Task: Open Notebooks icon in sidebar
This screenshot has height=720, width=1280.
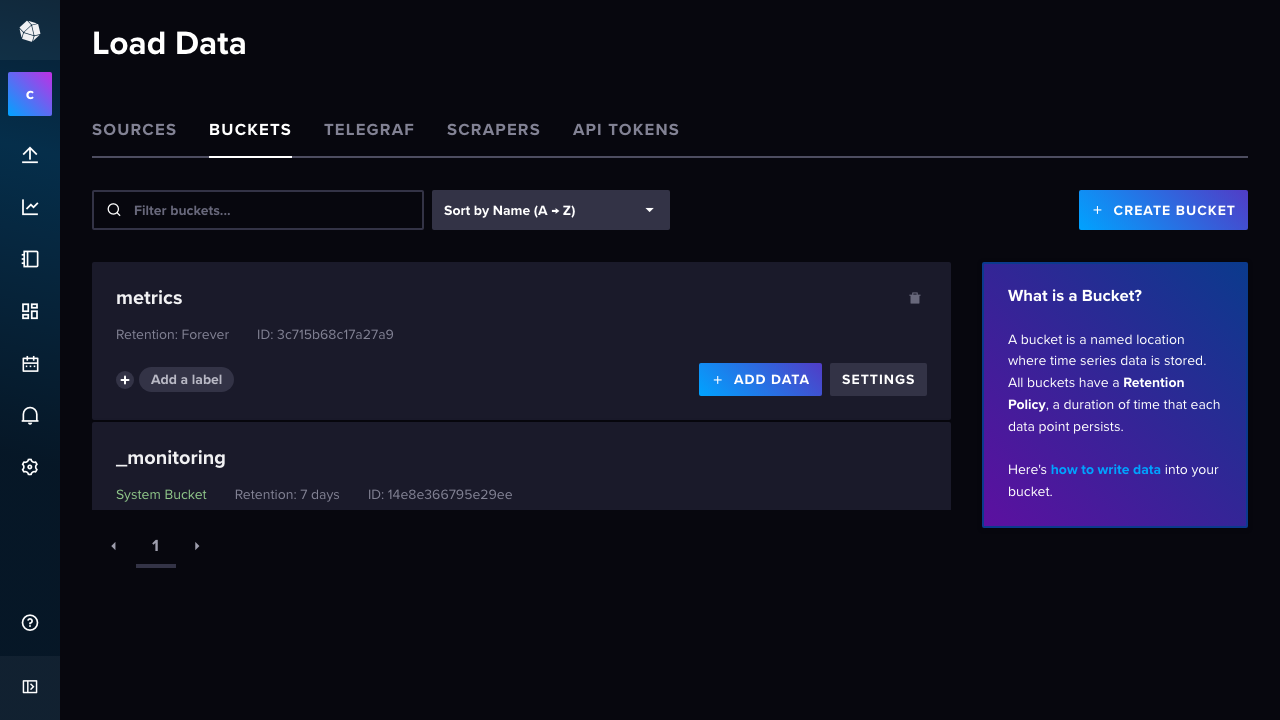Action: click(x=30, y=259)
